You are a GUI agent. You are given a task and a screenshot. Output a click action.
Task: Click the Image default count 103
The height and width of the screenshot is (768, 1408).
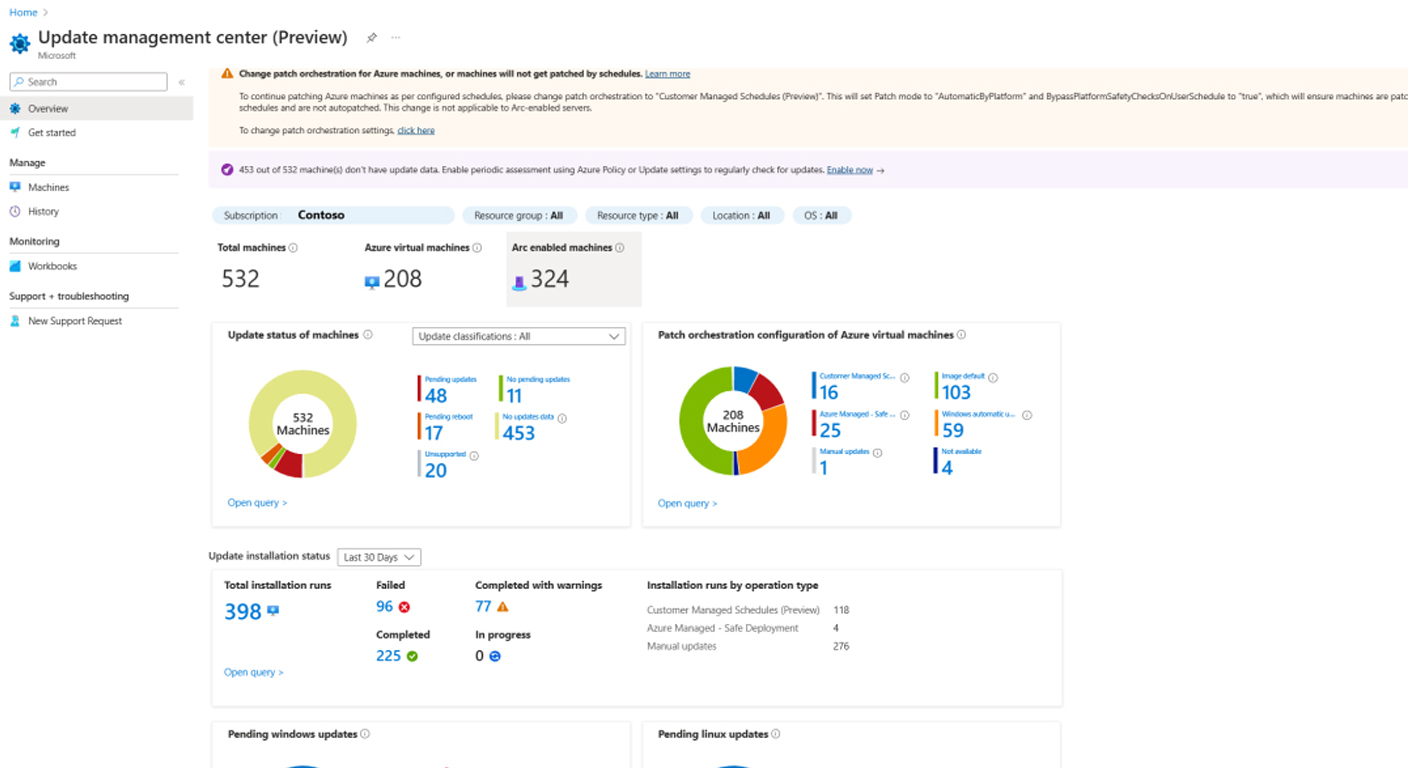(x=956, y=393)
